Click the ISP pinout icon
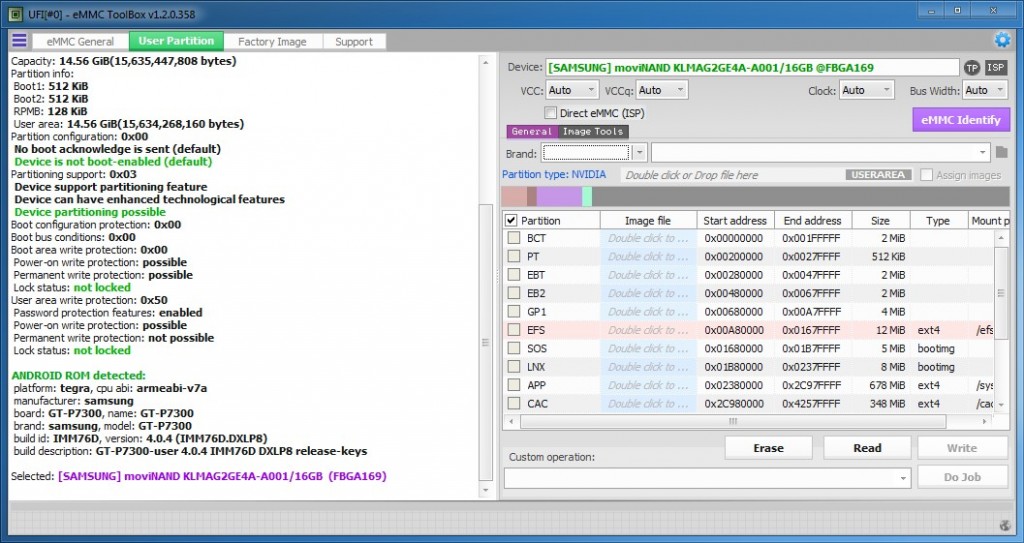This screenshot has height=543, width=1024. (x=995, y=67)
